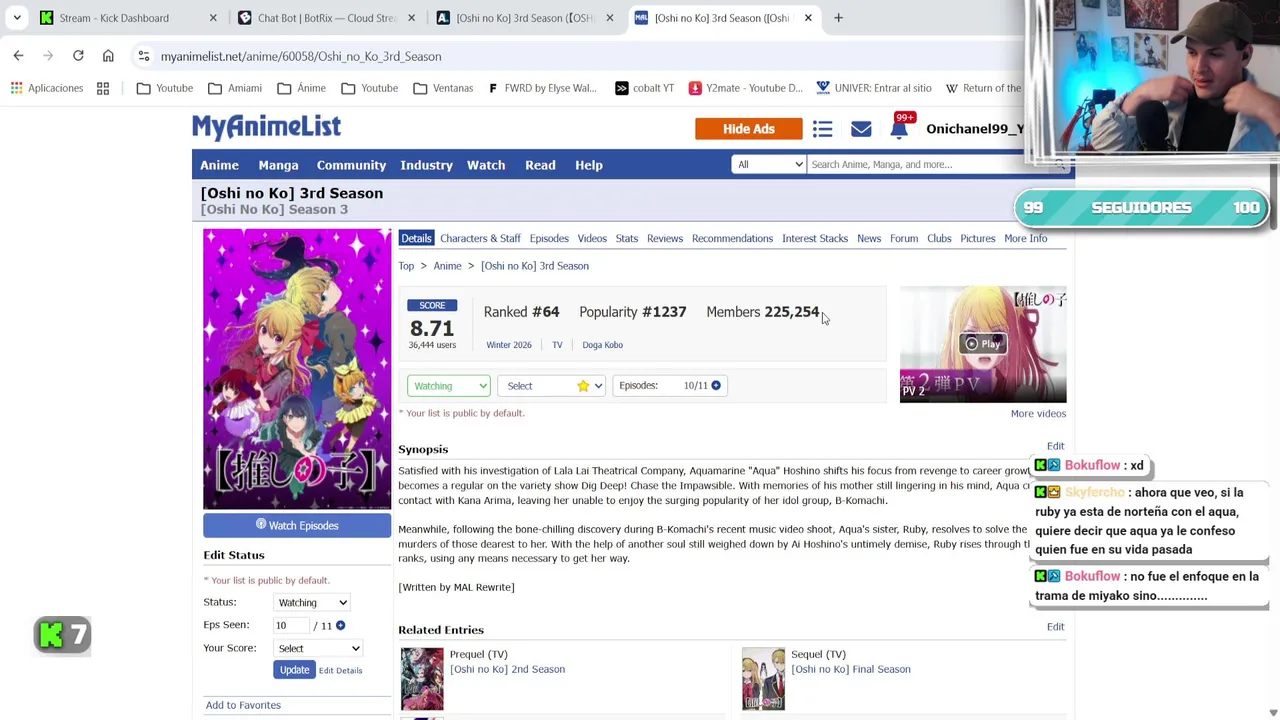Open the MyAnimeList list icon menu
The width and height of the screenshot is (1280, 720).
(x=822, y=129)
